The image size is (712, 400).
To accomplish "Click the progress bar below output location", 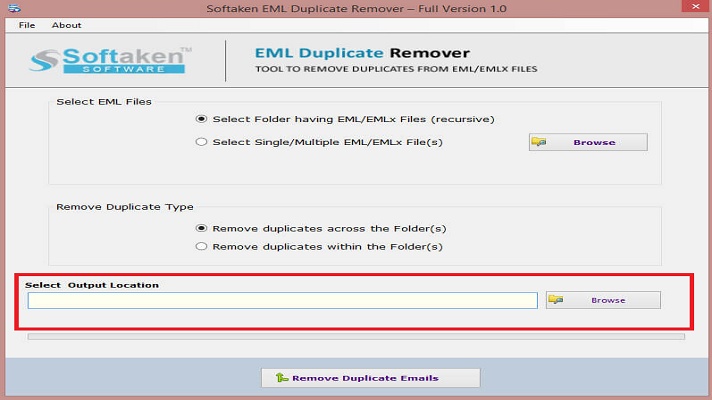I will 356,336.
